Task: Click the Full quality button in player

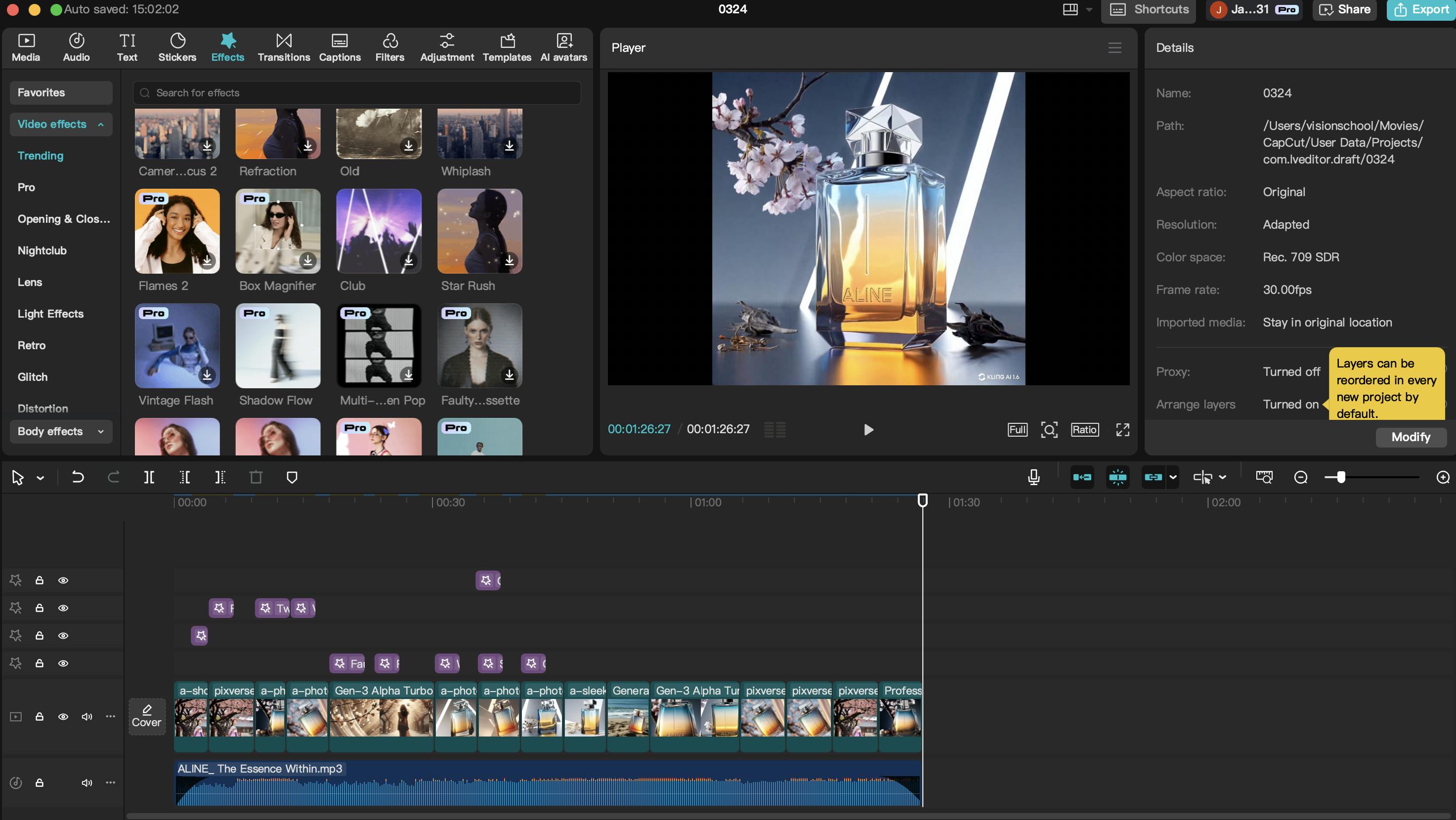Action: pyautogui.click(x=1018, y=430)
